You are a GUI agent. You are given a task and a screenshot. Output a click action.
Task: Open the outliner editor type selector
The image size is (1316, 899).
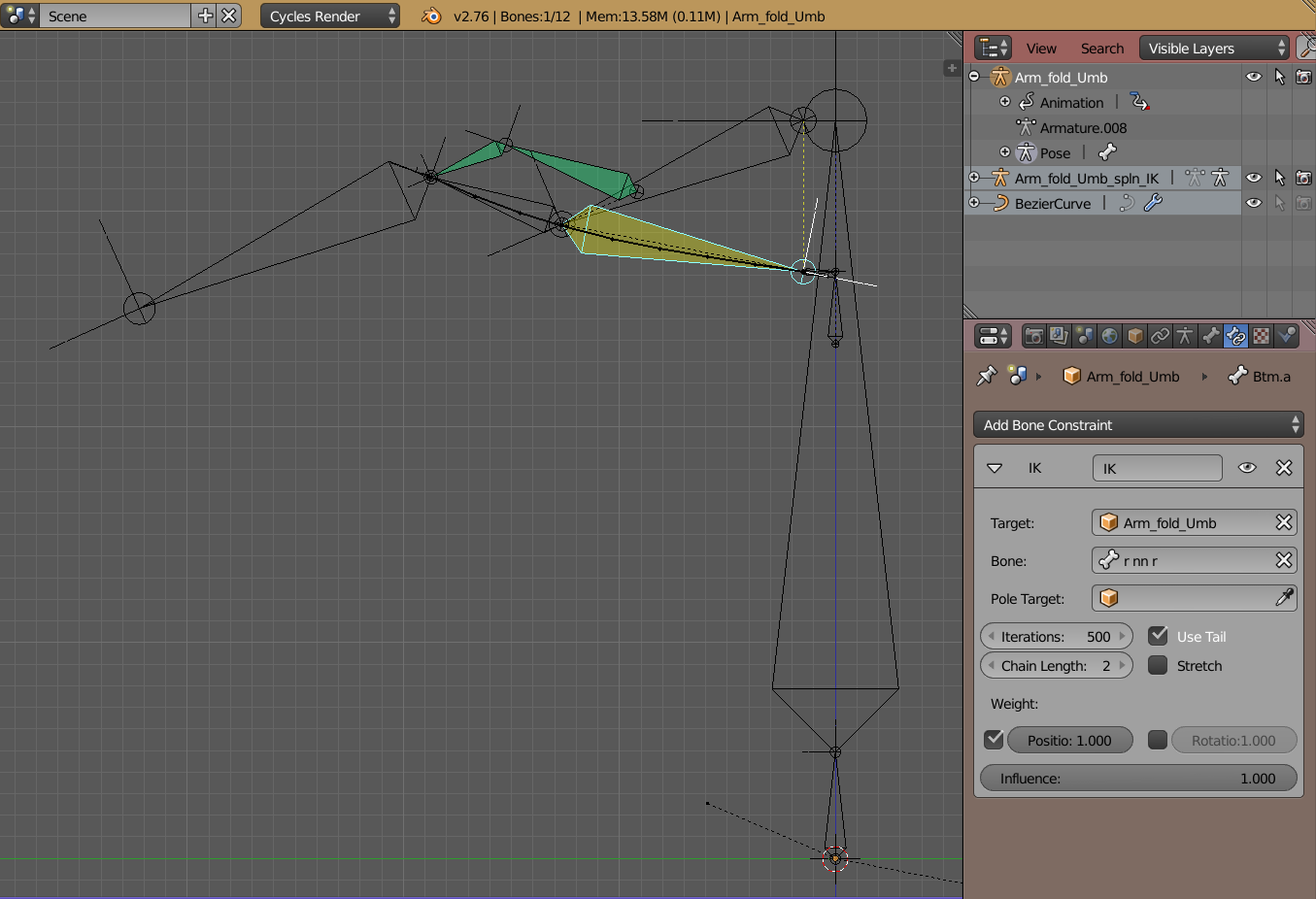pyautogui.click(x=994, y=48)
